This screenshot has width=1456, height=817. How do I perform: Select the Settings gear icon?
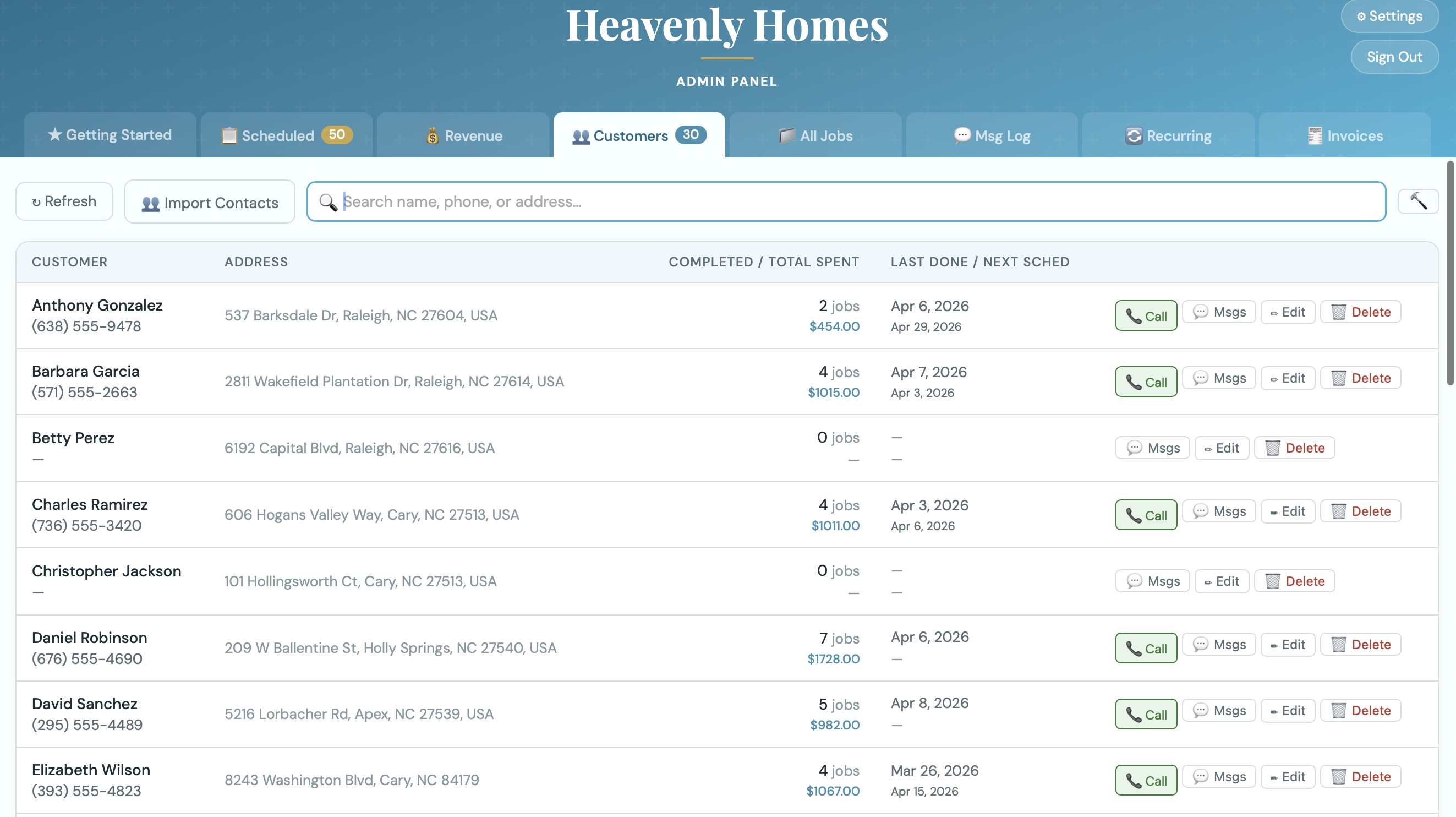[1361, 16]
